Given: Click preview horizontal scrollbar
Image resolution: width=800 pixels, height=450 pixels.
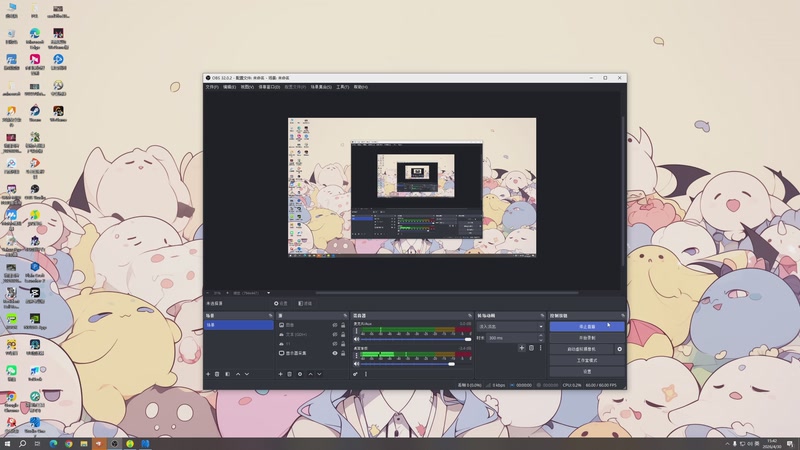Looking at the screenshot, I should point(447,293).
